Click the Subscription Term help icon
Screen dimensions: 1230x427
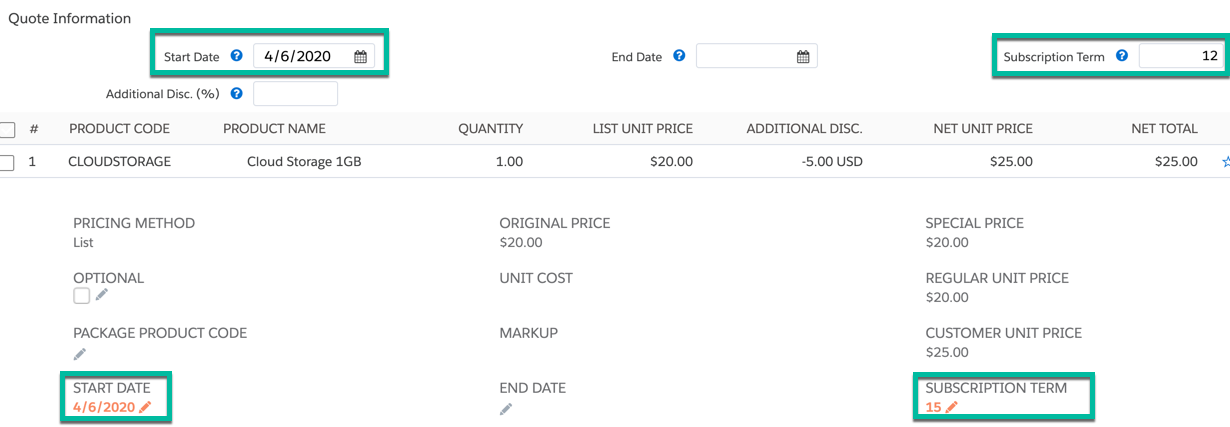point(1121,56)
